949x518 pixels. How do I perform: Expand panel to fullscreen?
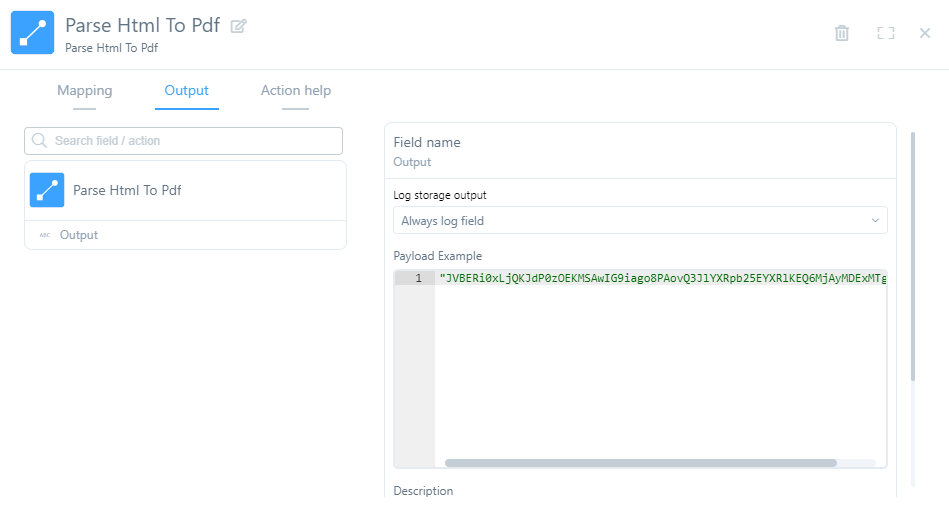click(885, 33)
